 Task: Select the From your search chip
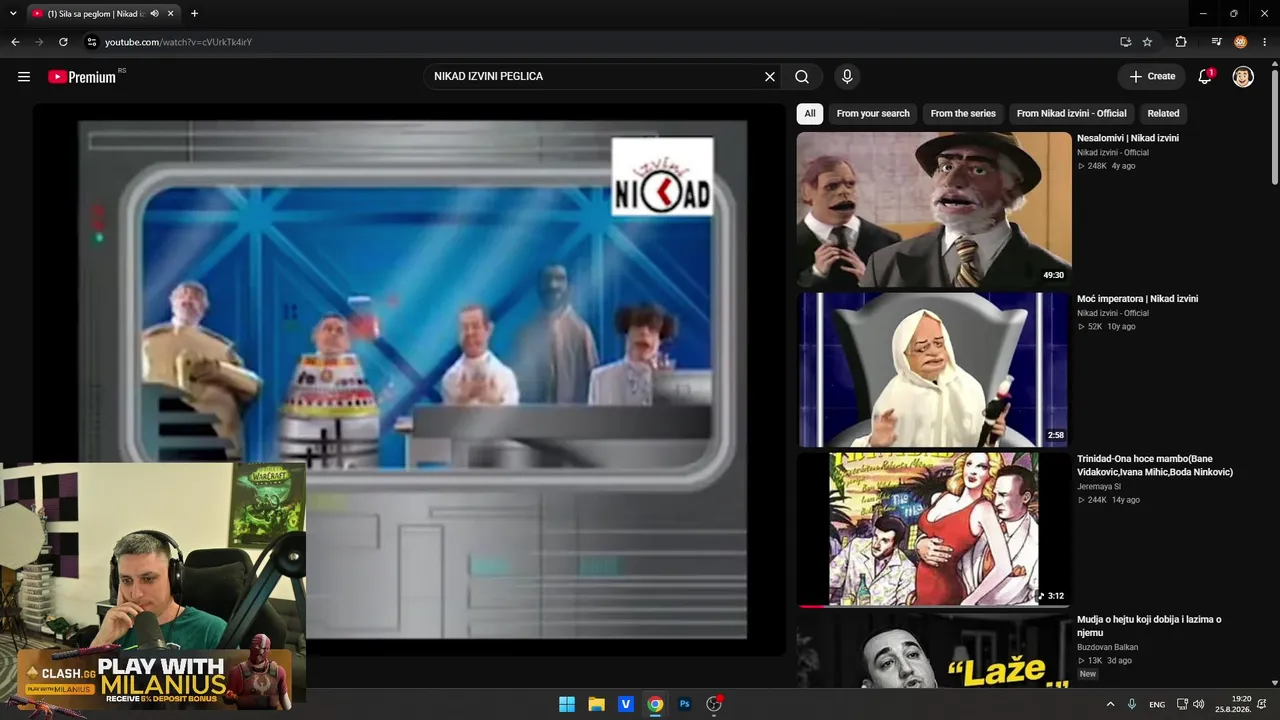873,114
